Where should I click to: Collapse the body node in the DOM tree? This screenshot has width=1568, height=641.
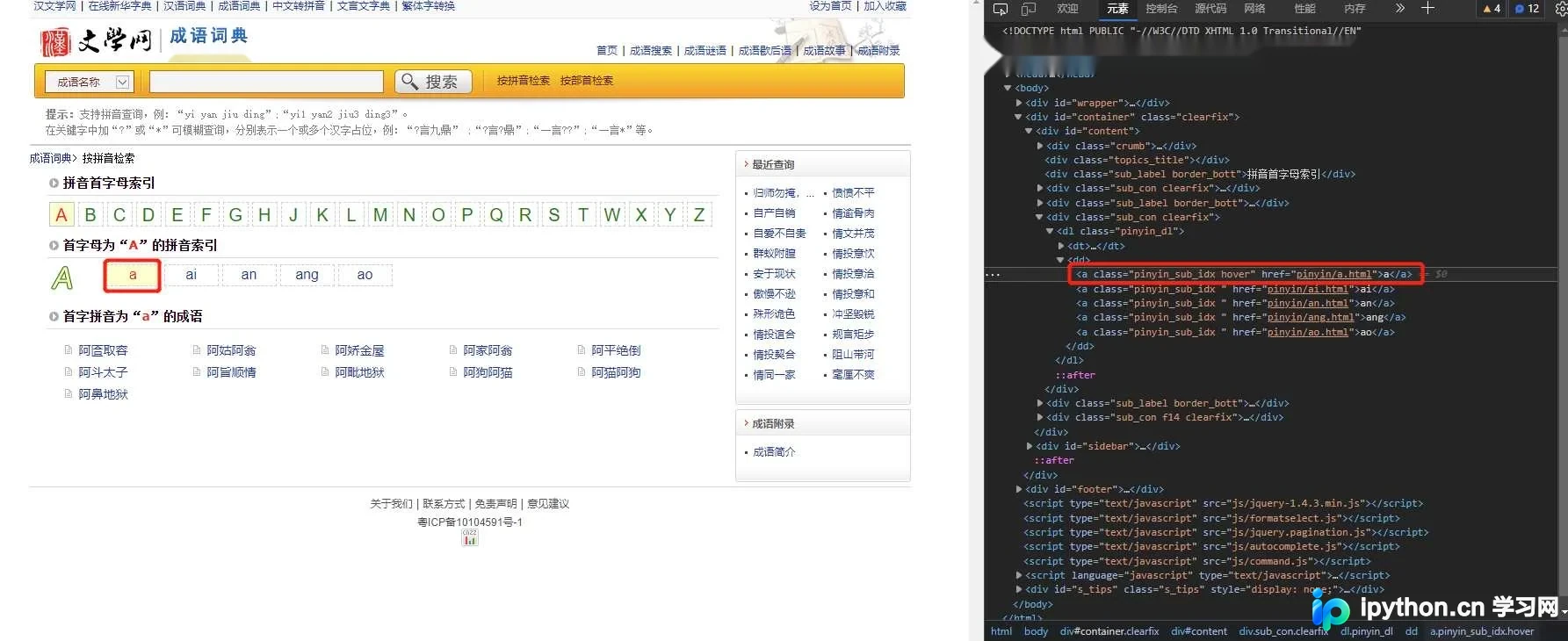click(x=1008, y=88)
